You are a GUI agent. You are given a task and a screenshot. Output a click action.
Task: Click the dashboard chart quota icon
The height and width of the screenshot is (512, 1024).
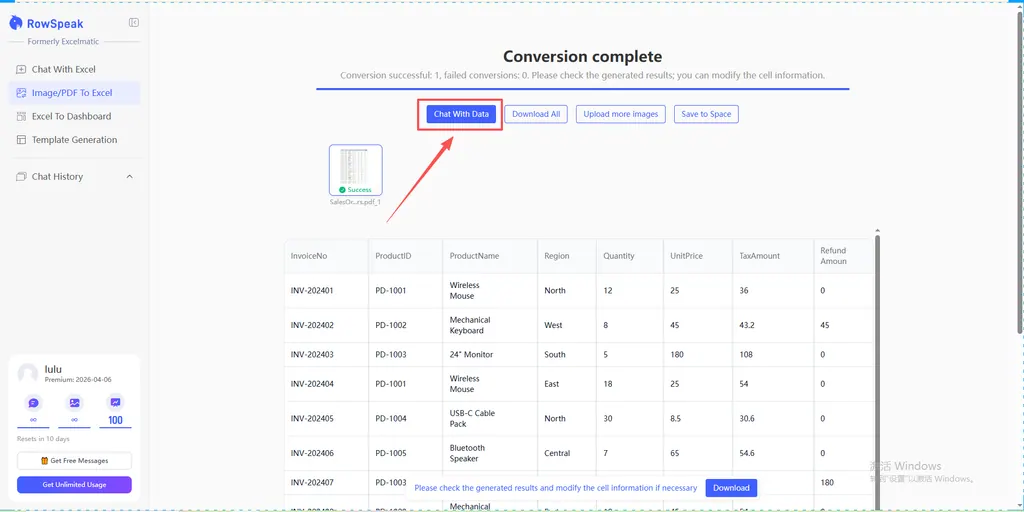[115, 402]
